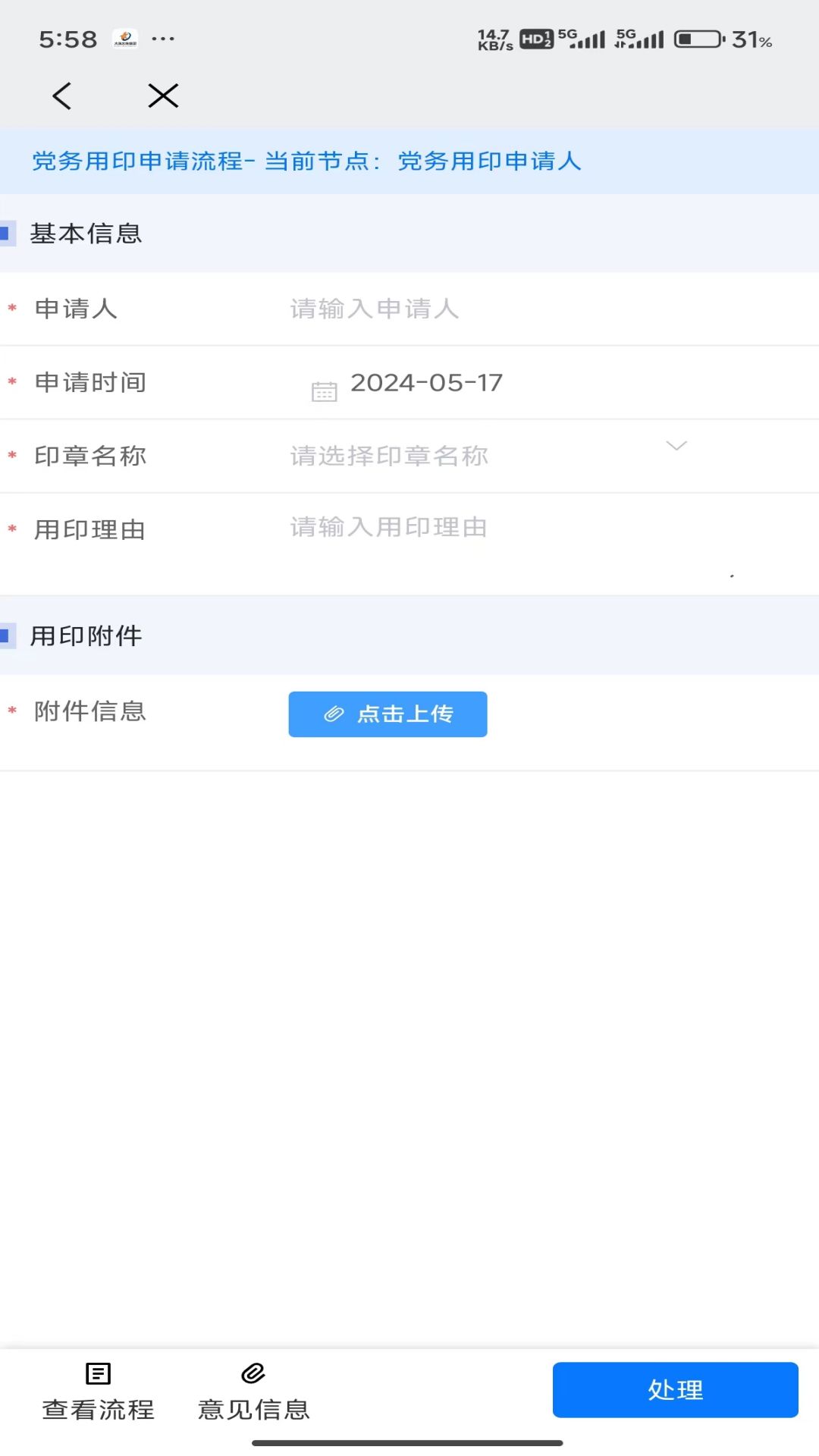Click the blue 处理 button

pos(675,1390)
